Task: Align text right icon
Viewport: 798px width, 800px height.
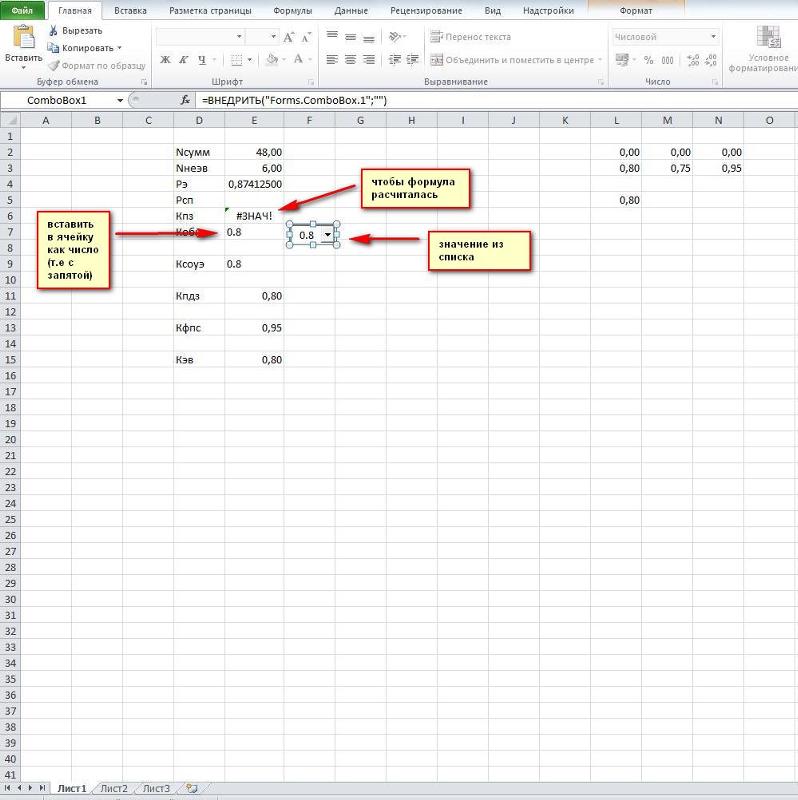Action: click(x=369, y=60)
